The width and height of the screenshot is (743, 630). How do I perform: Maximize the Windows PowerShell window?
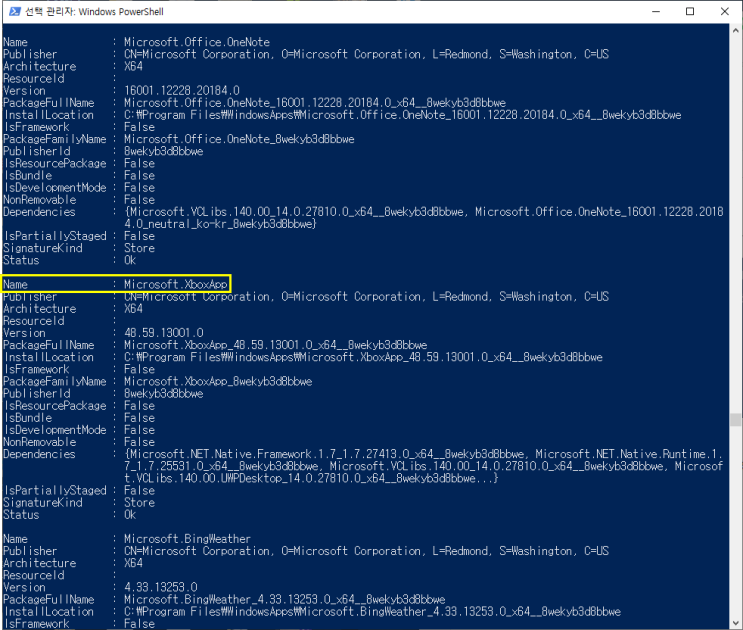690,11
